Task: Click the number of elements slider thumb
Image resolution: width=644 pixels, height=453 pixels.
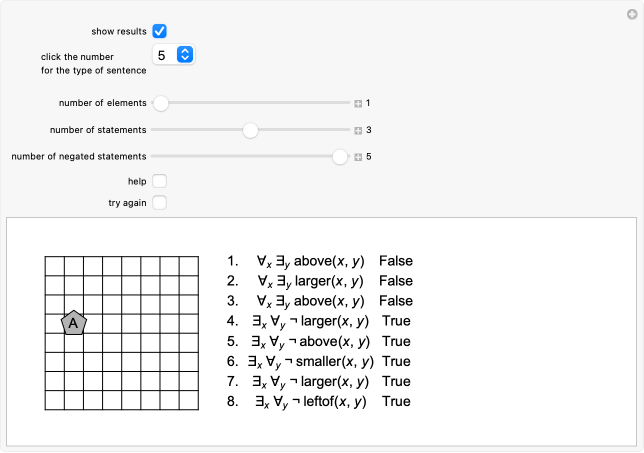Action: [x=161, y=103]
